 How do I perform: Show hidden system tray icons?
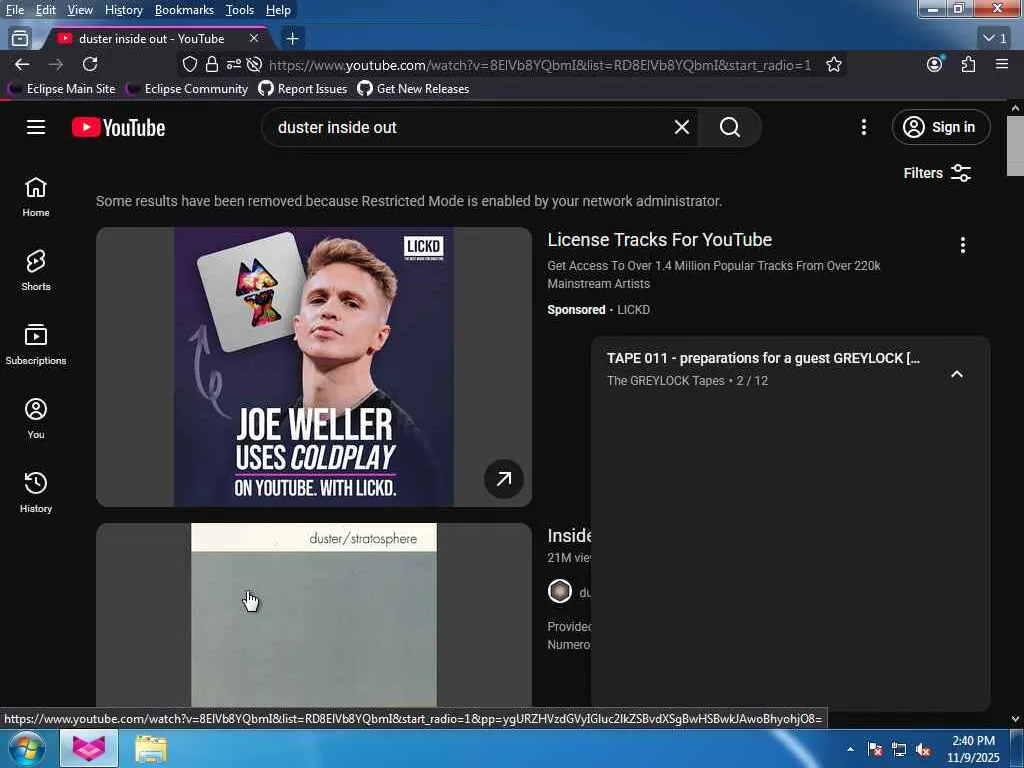tap(850, 749)
